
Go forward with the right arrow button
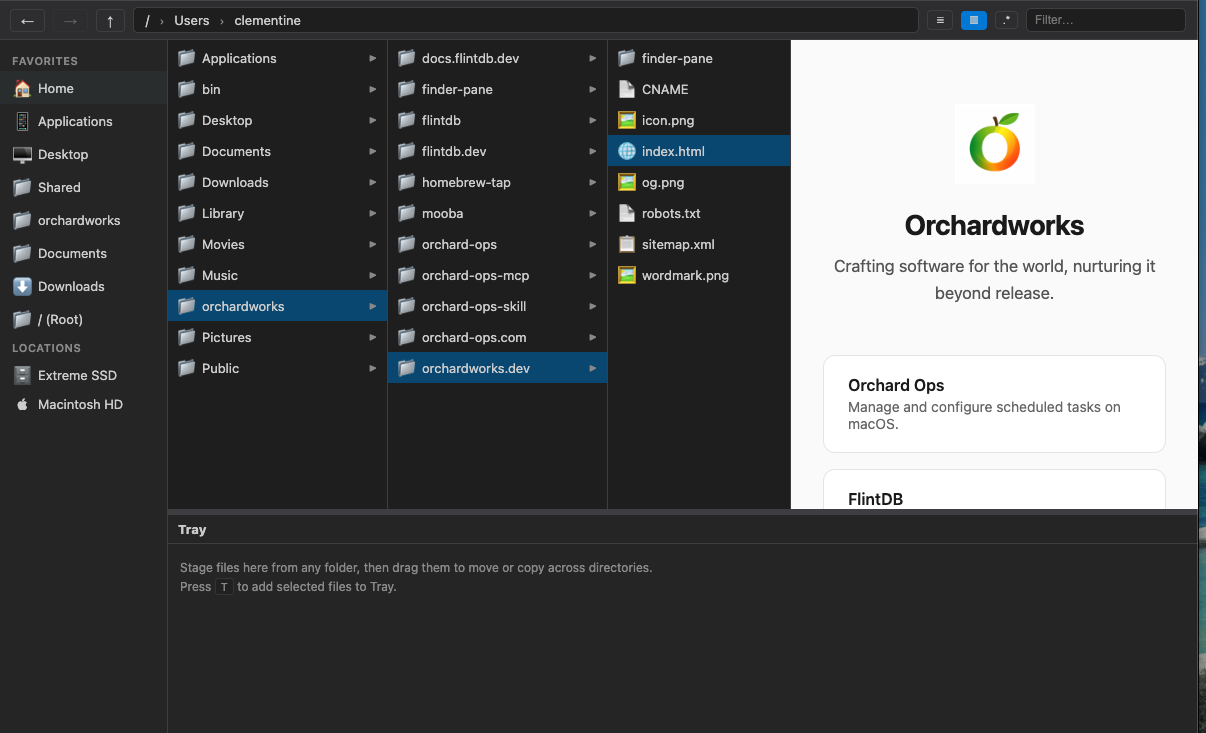click(x=70, y=20)
